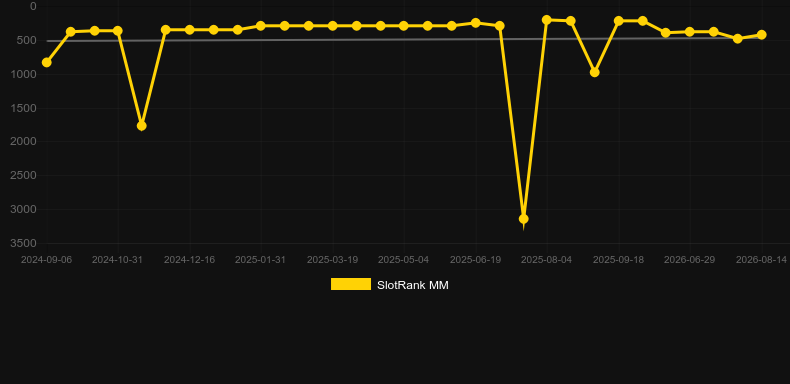Select the data point above 2025-01-31

coord(260,26)
